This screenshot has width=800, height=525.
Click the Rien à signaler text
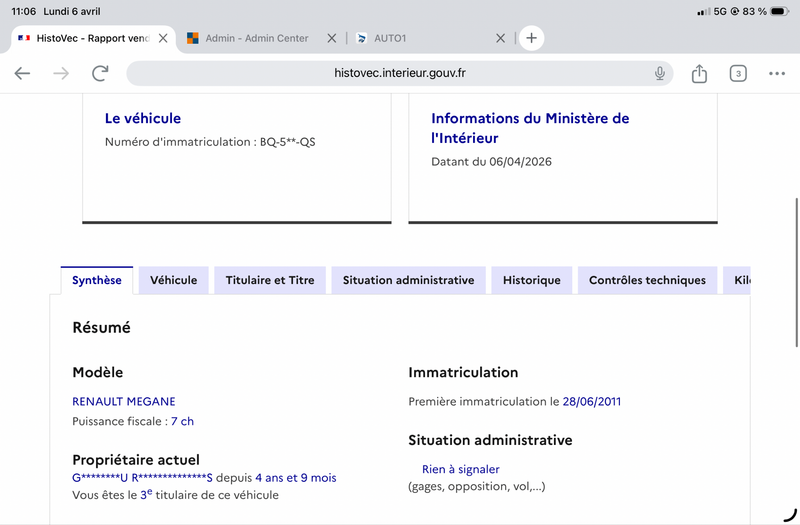[x=460, y=469]
